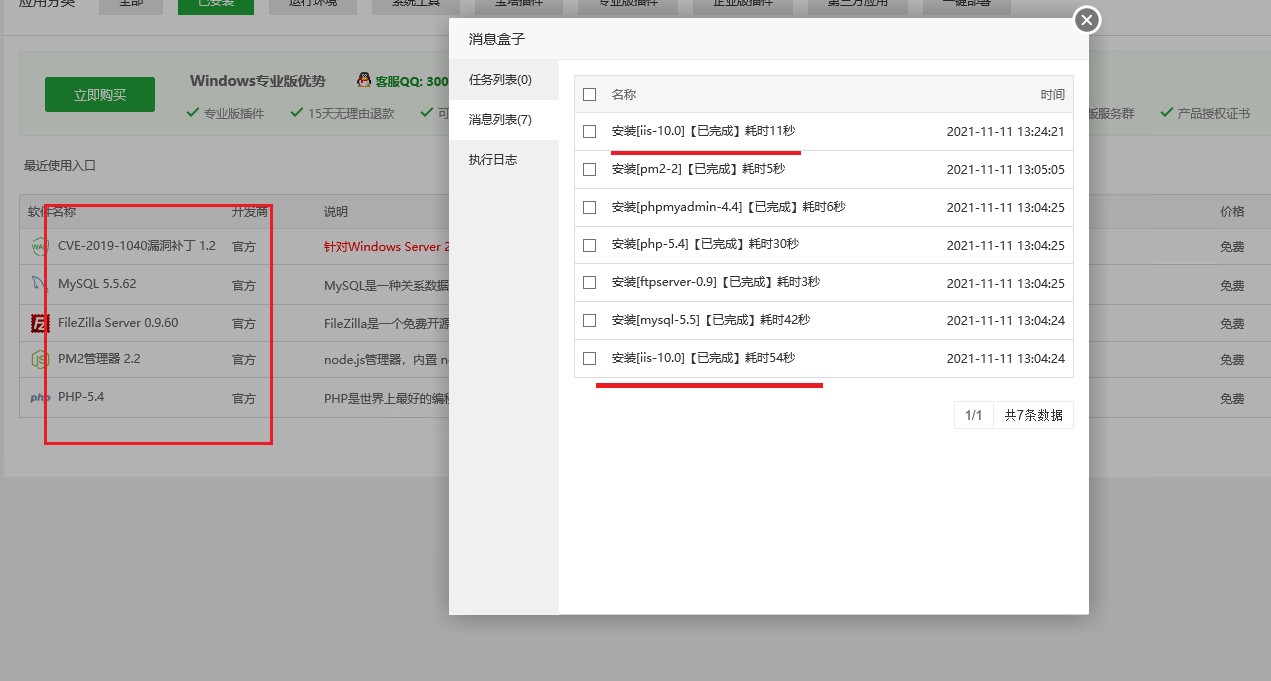
Task: Check the ftpserver-0.9 install message
Action: pyautogui.click(x=589, y=282)
